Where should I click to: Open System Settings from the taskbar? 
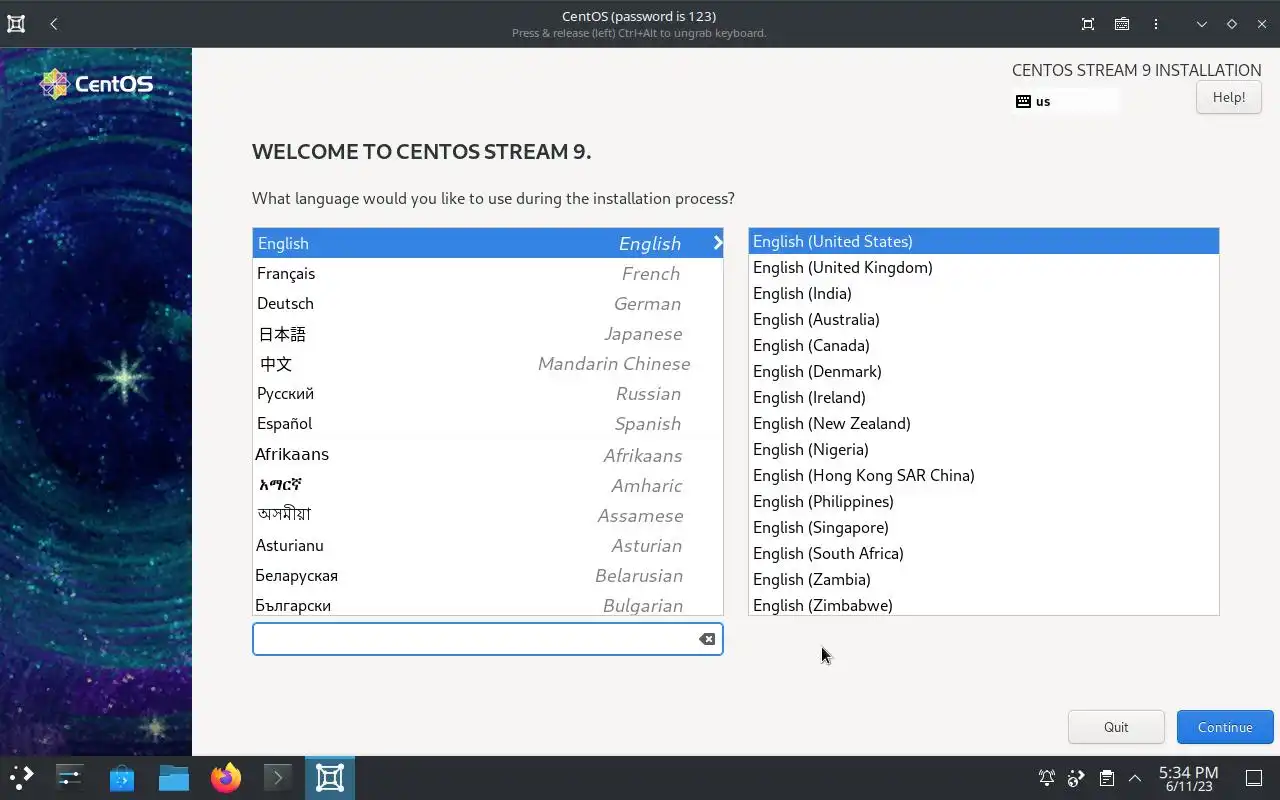(70, 777)
